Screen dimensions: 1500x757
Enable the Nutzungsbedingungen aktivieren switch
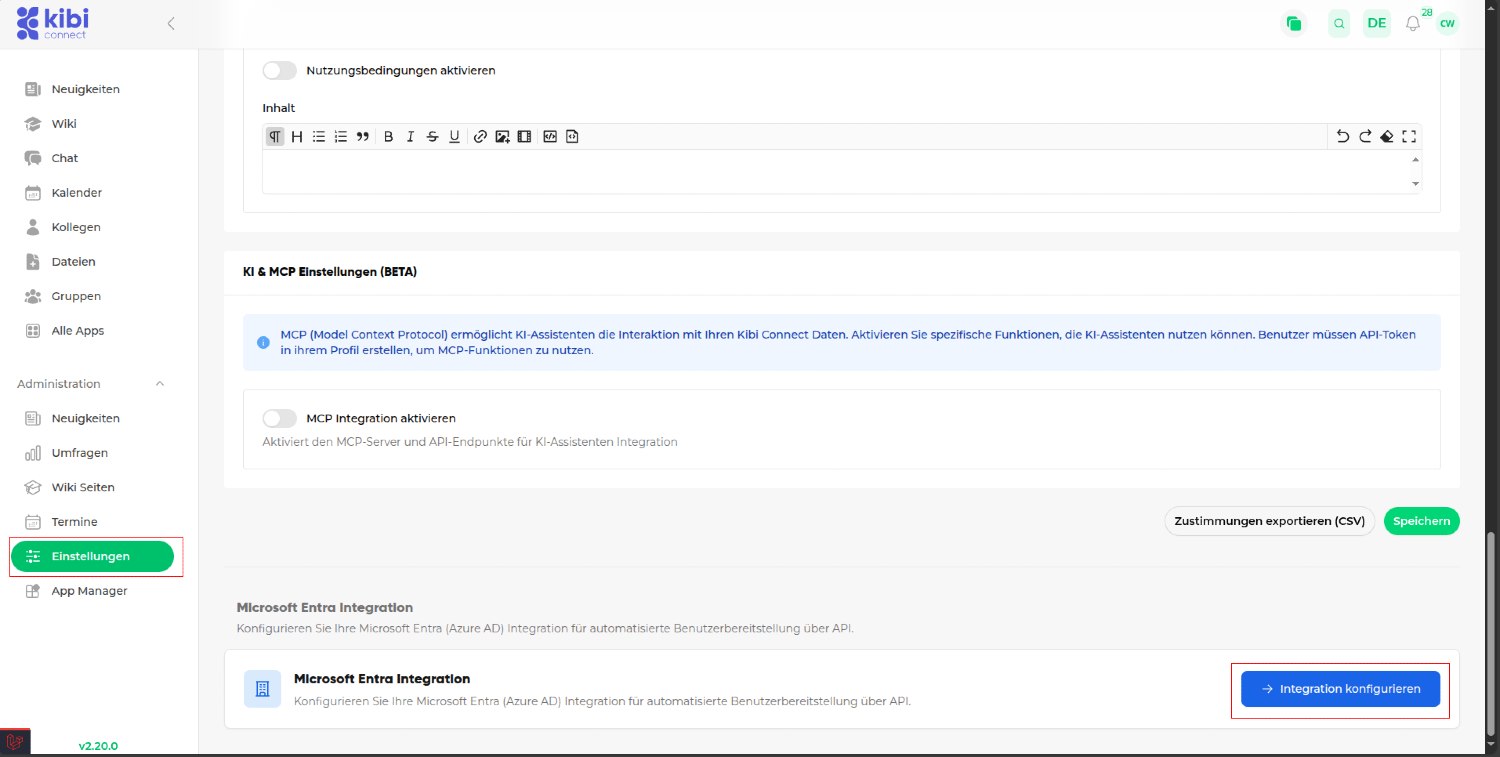point(280,71)
